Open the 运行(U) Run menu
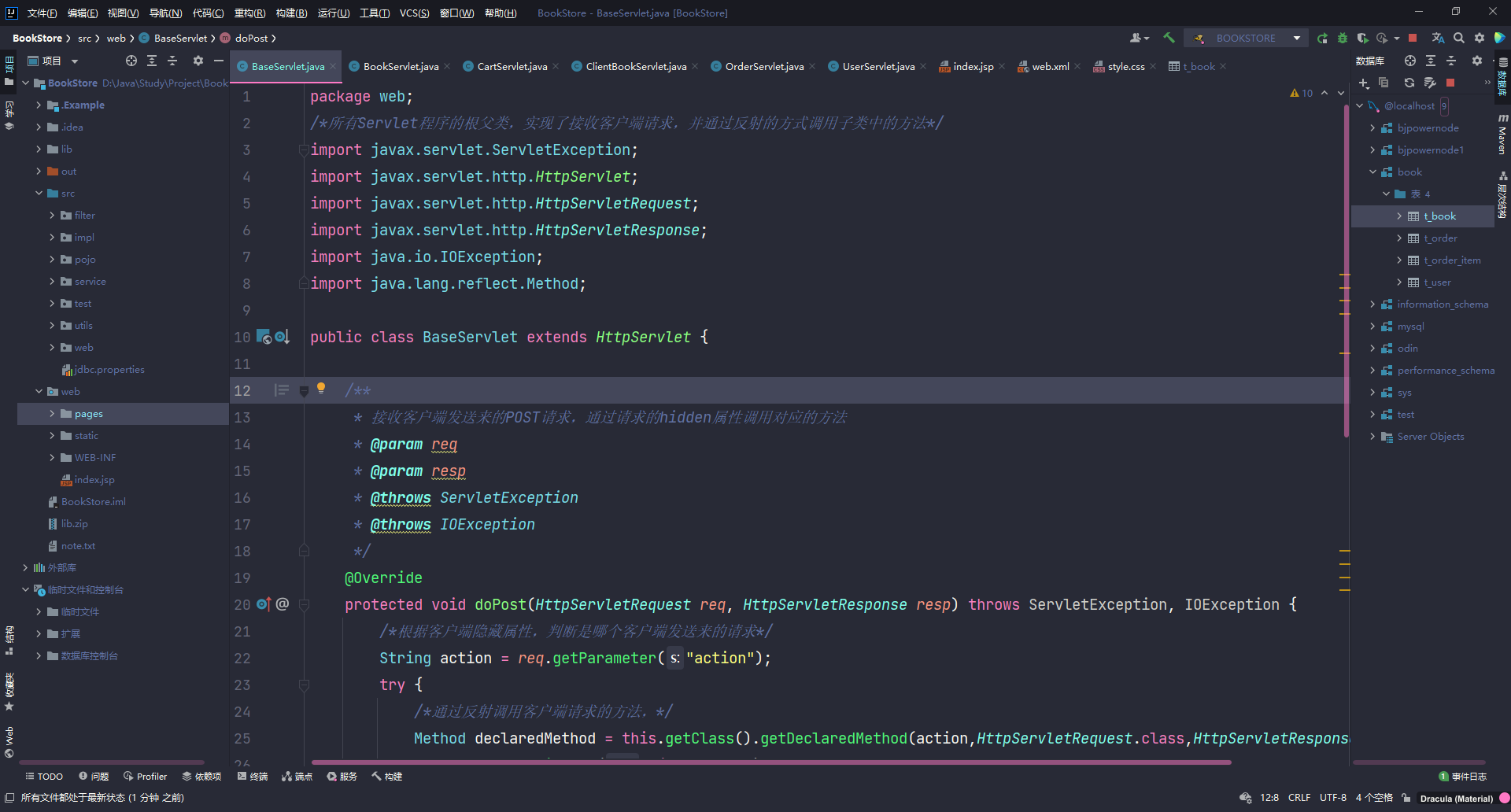 333,13
